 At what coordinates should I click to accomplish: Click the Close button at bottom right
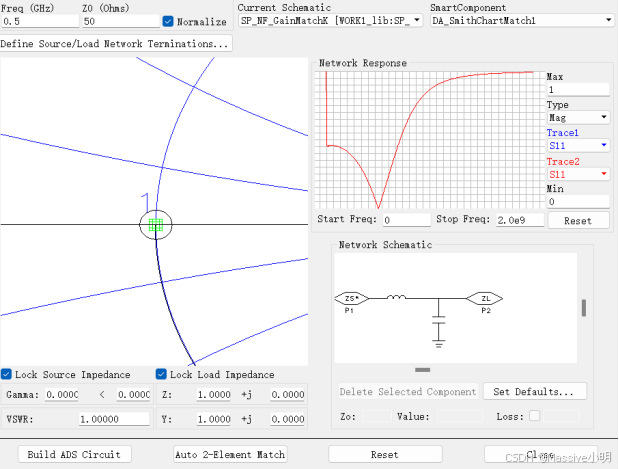541,454
